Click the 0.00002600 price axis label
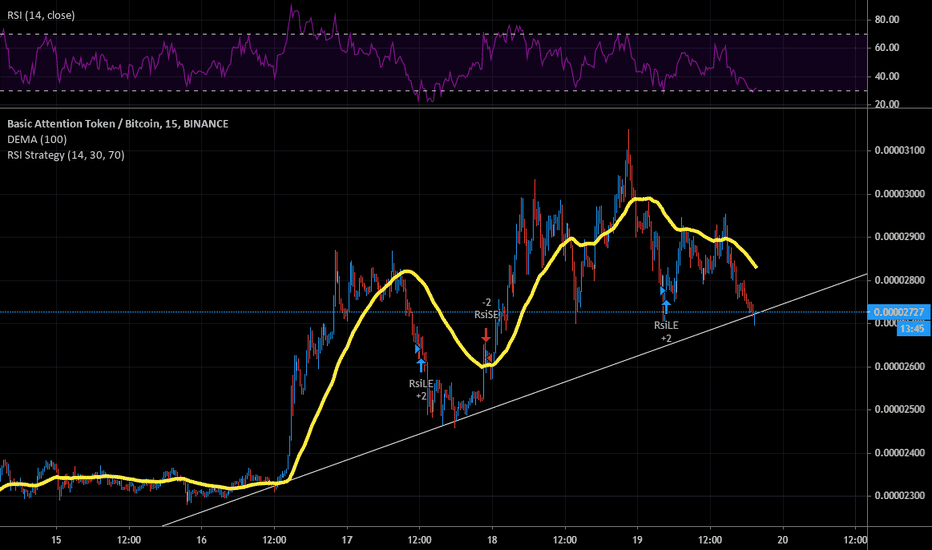Image resolution: width=932 pixels, height=550 pixels. 899,366
